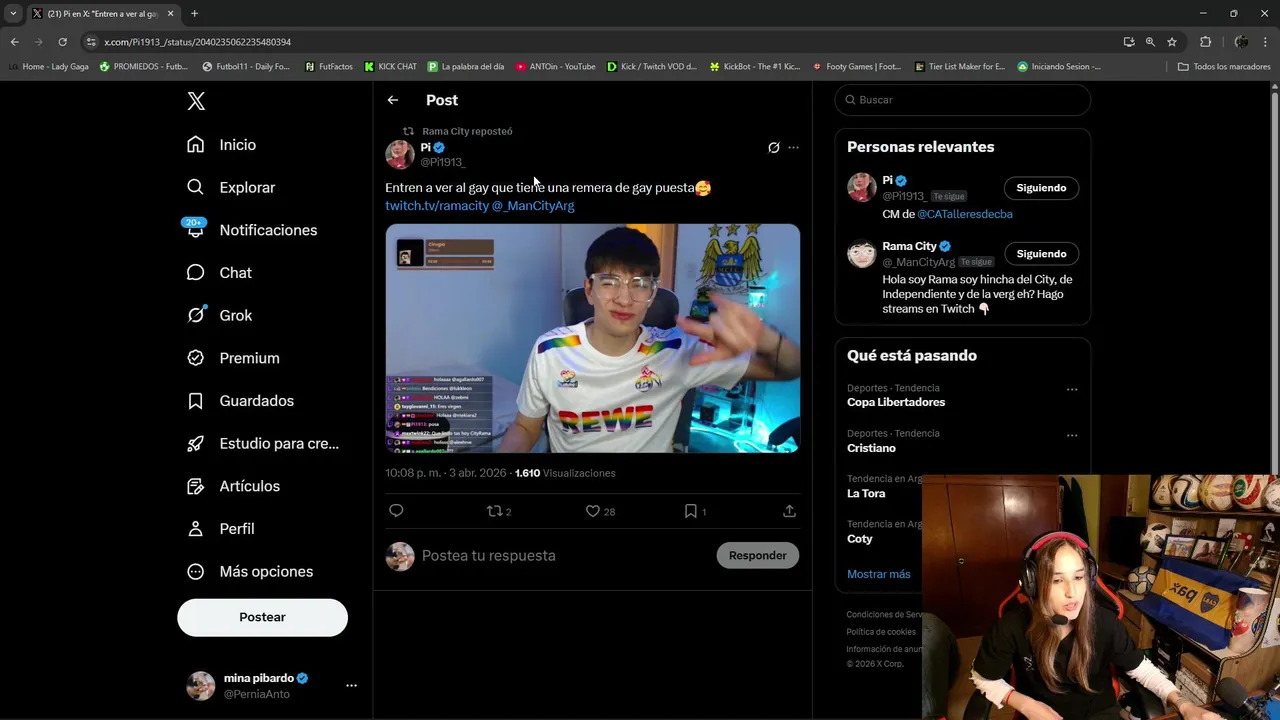Open account three-dot menu for mina pibardo
The height and width of the screenshot is (720, 1280).
pos(351,686)
